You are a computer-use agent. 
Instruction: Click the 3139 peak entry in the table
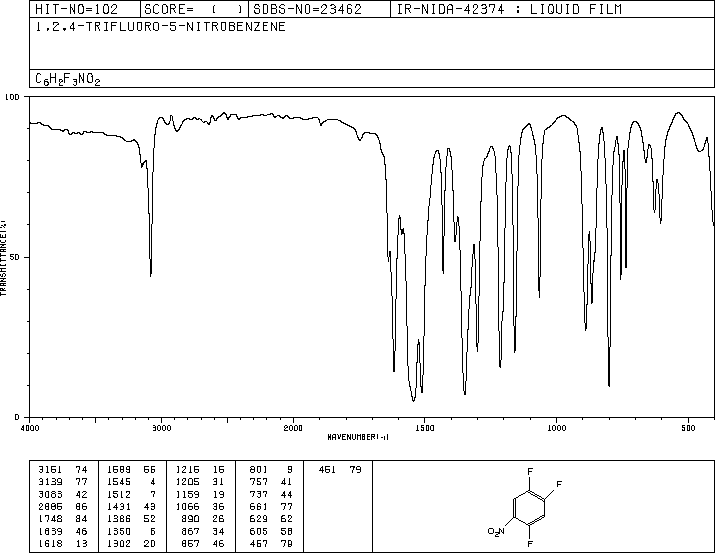pos(62,482)
